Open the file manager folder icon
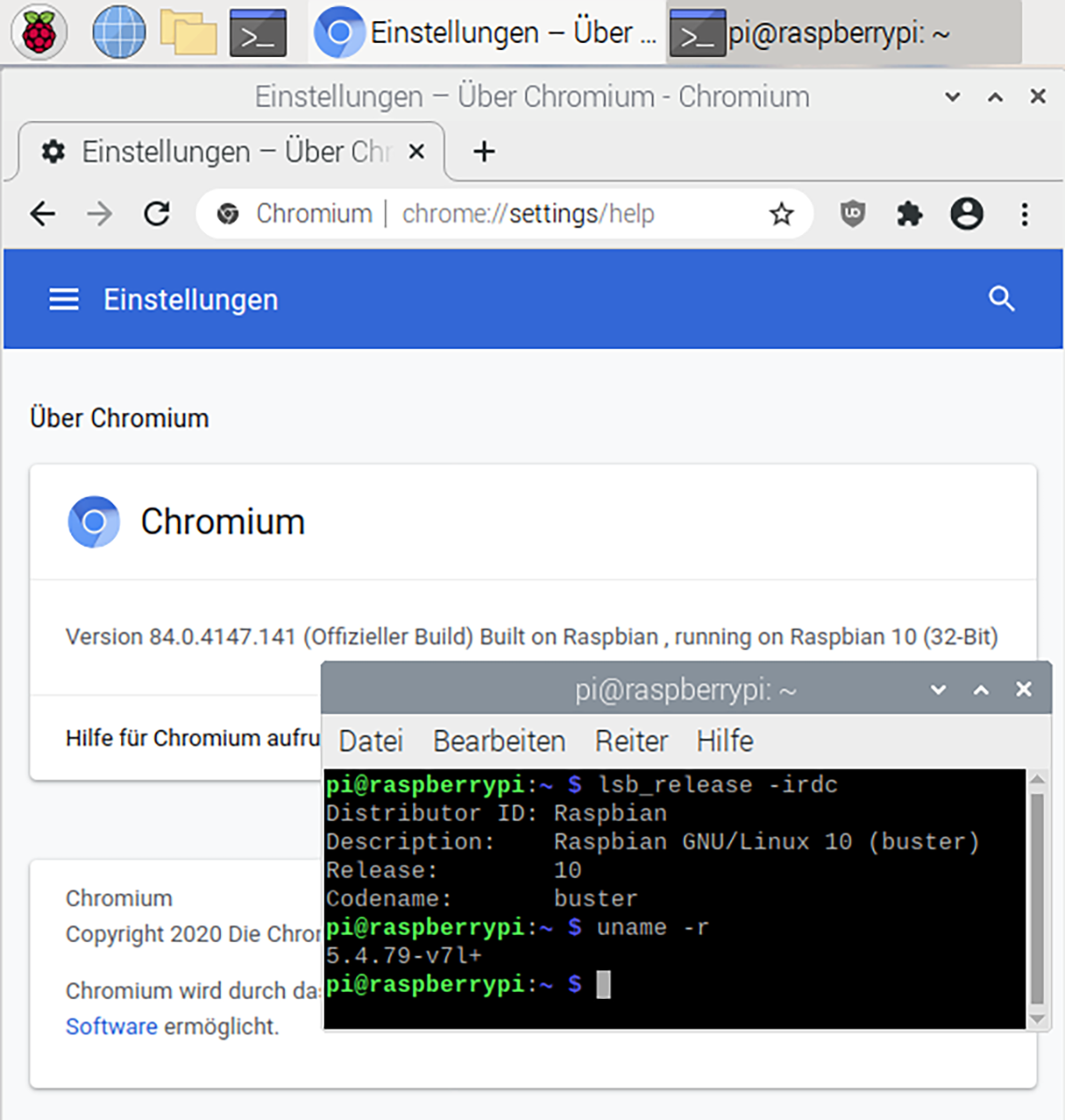1065x1120 pixels. (x=188, y=32)
